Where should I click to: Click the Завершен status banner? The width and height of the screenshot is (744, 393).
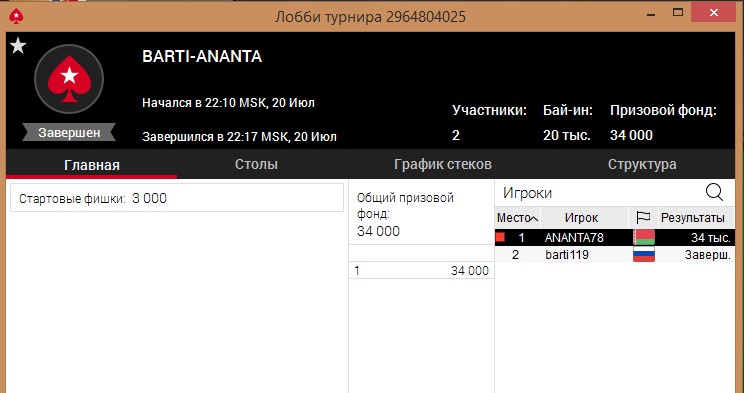(x=69, y=132)
